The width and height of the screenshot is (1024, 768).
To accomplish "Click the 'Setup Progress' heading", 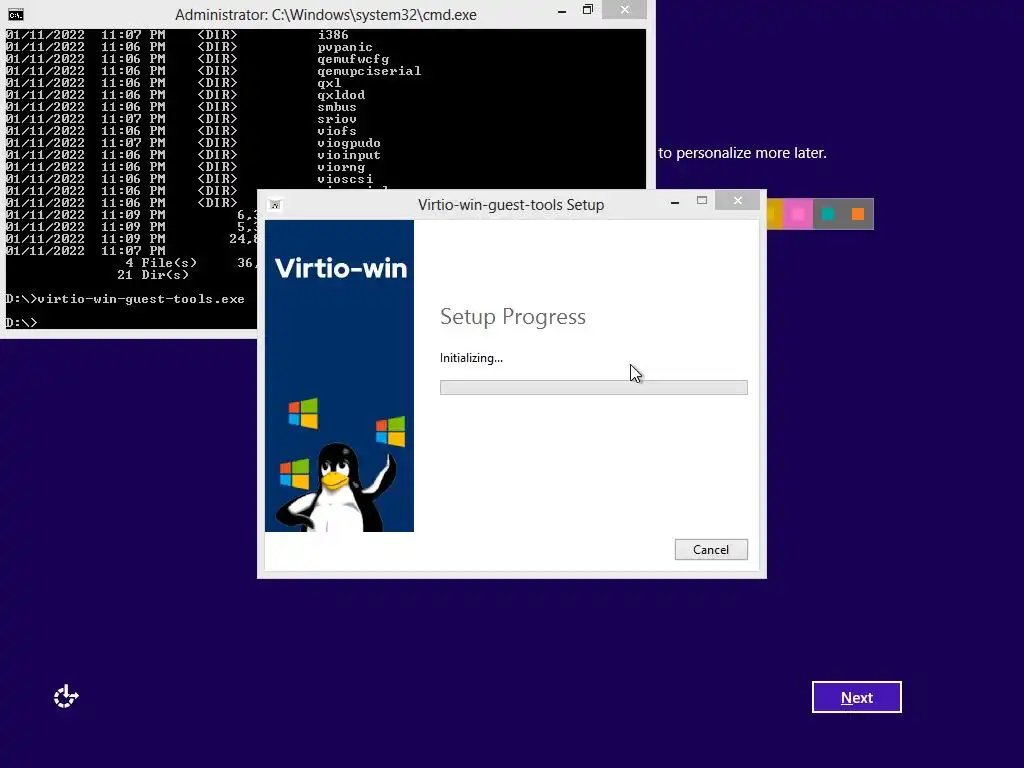I will pos(513,316).
